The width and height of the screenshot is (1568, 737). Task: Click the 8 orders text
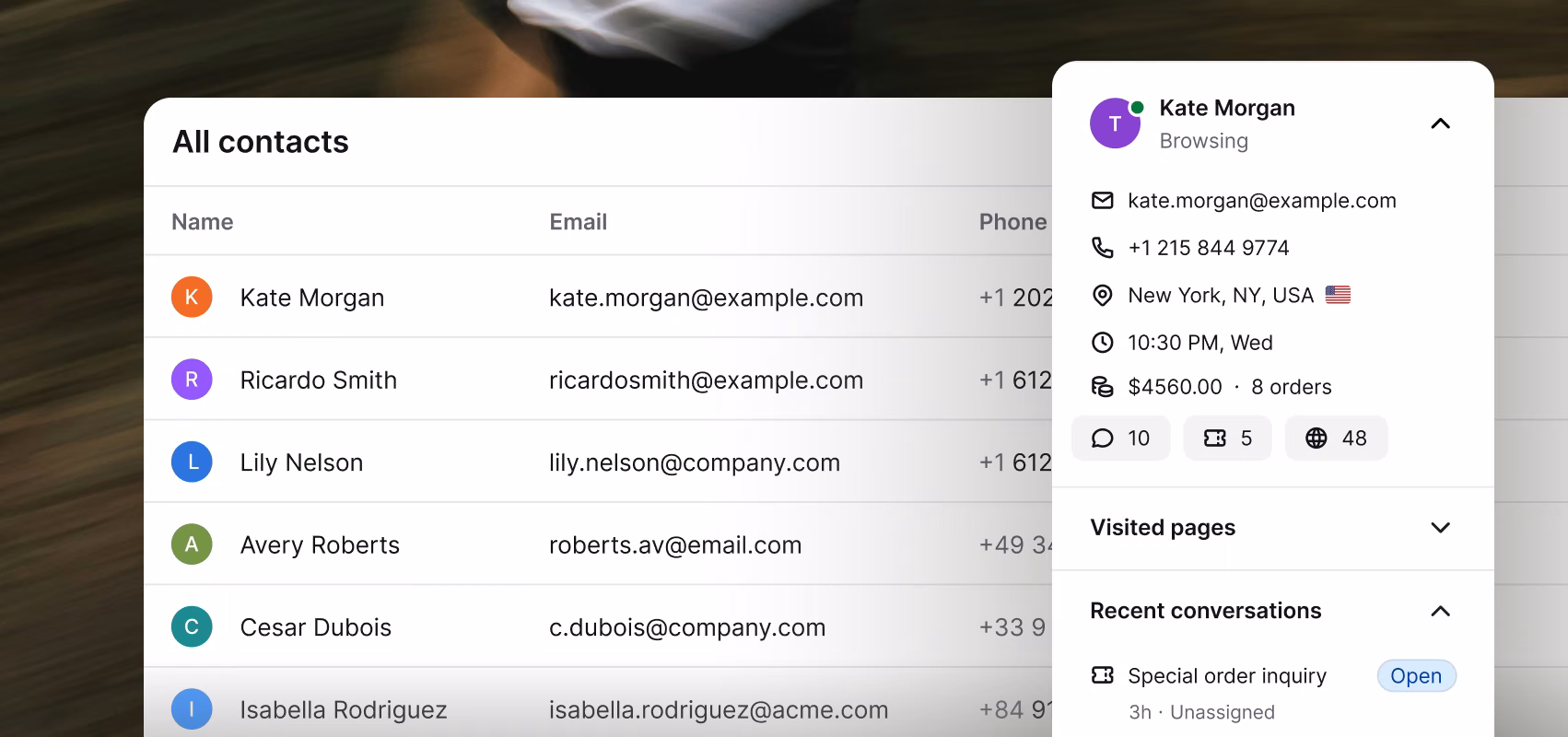[x=1292, y=387]
